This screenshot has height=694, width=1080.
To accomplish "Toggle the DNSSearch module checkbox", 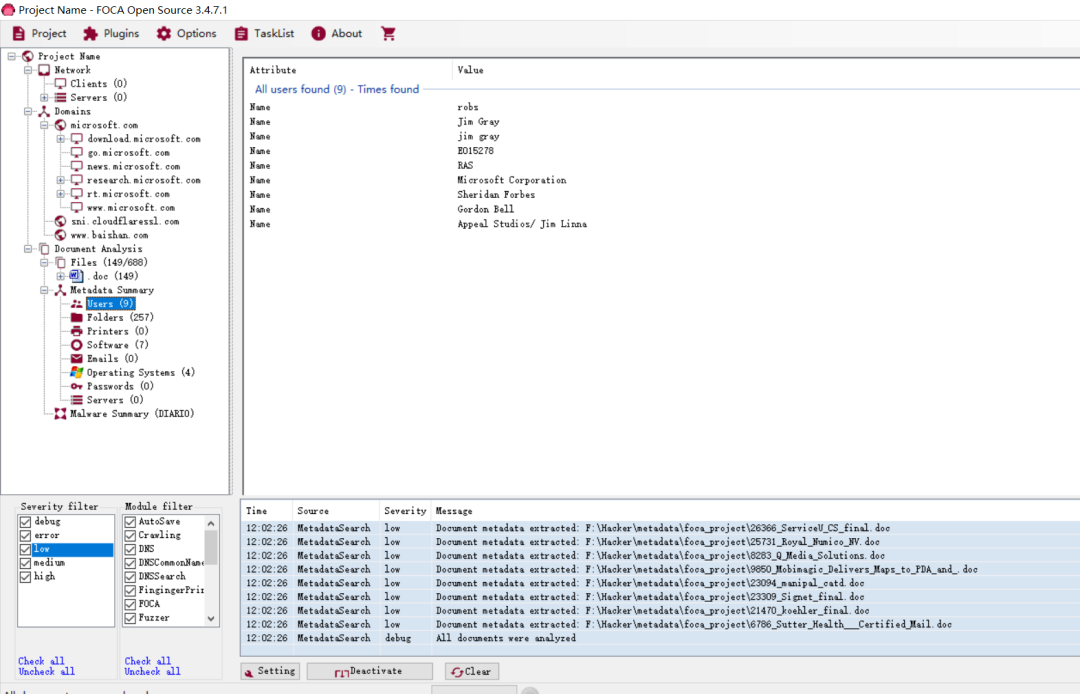I will tap(130, 577).
